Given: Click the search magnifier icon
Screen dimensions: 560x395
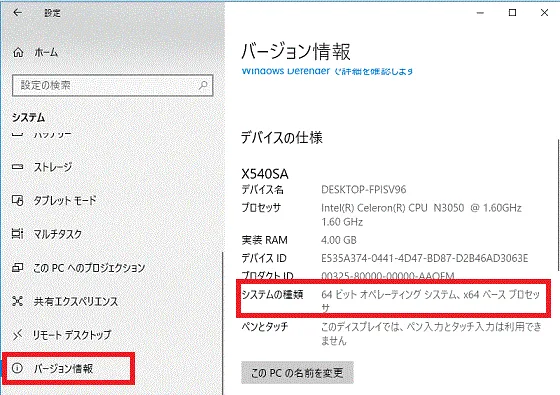Looking at the screenshot, I should pos(203,85).
